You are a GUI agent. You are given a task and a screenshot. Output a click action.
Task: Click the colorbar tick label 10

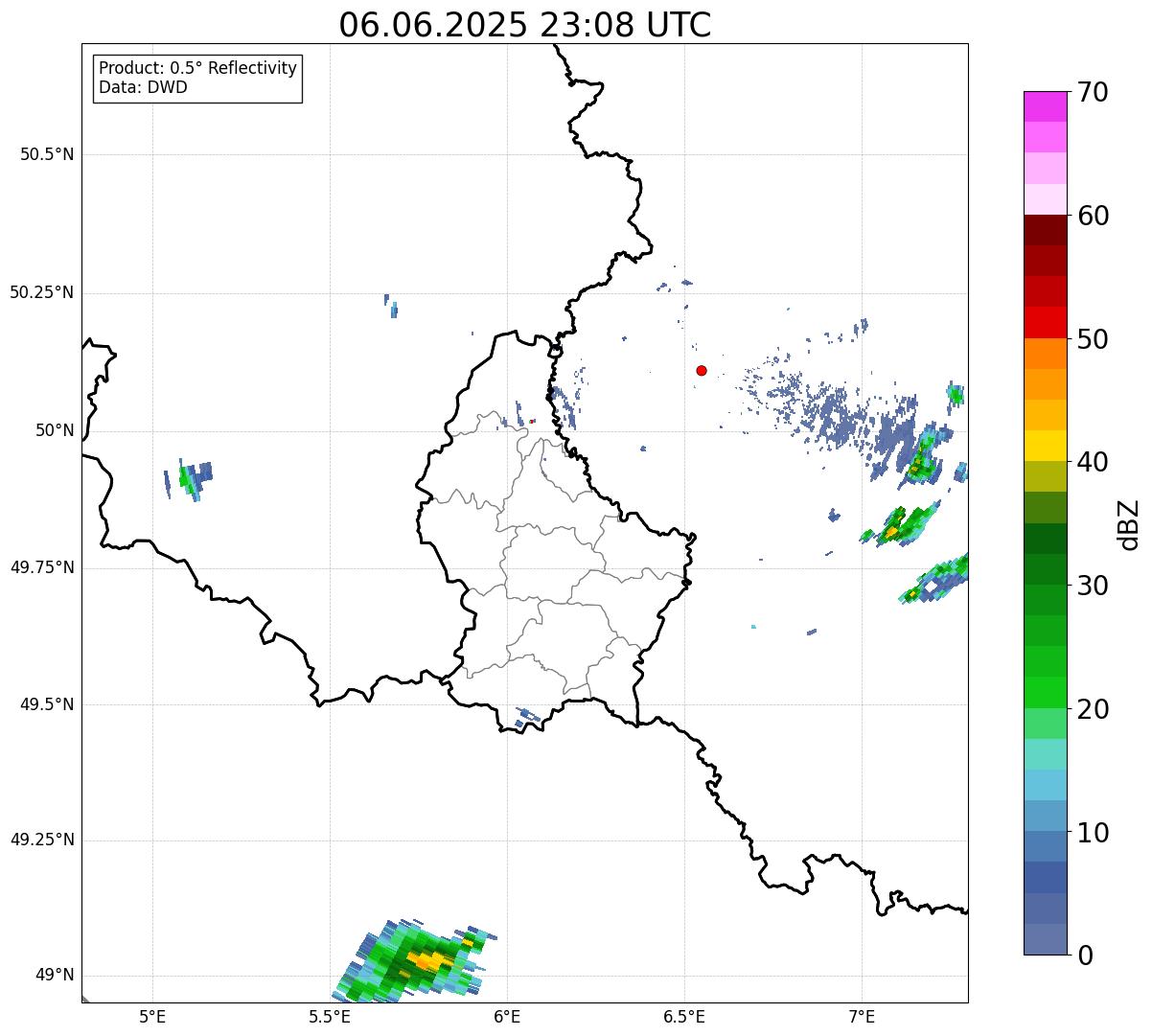tap(1094, 832)
